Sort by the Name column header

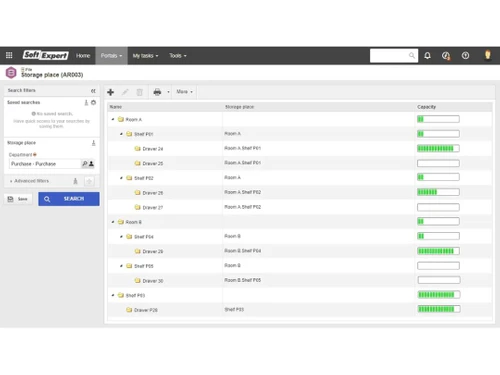coord(116,107)
